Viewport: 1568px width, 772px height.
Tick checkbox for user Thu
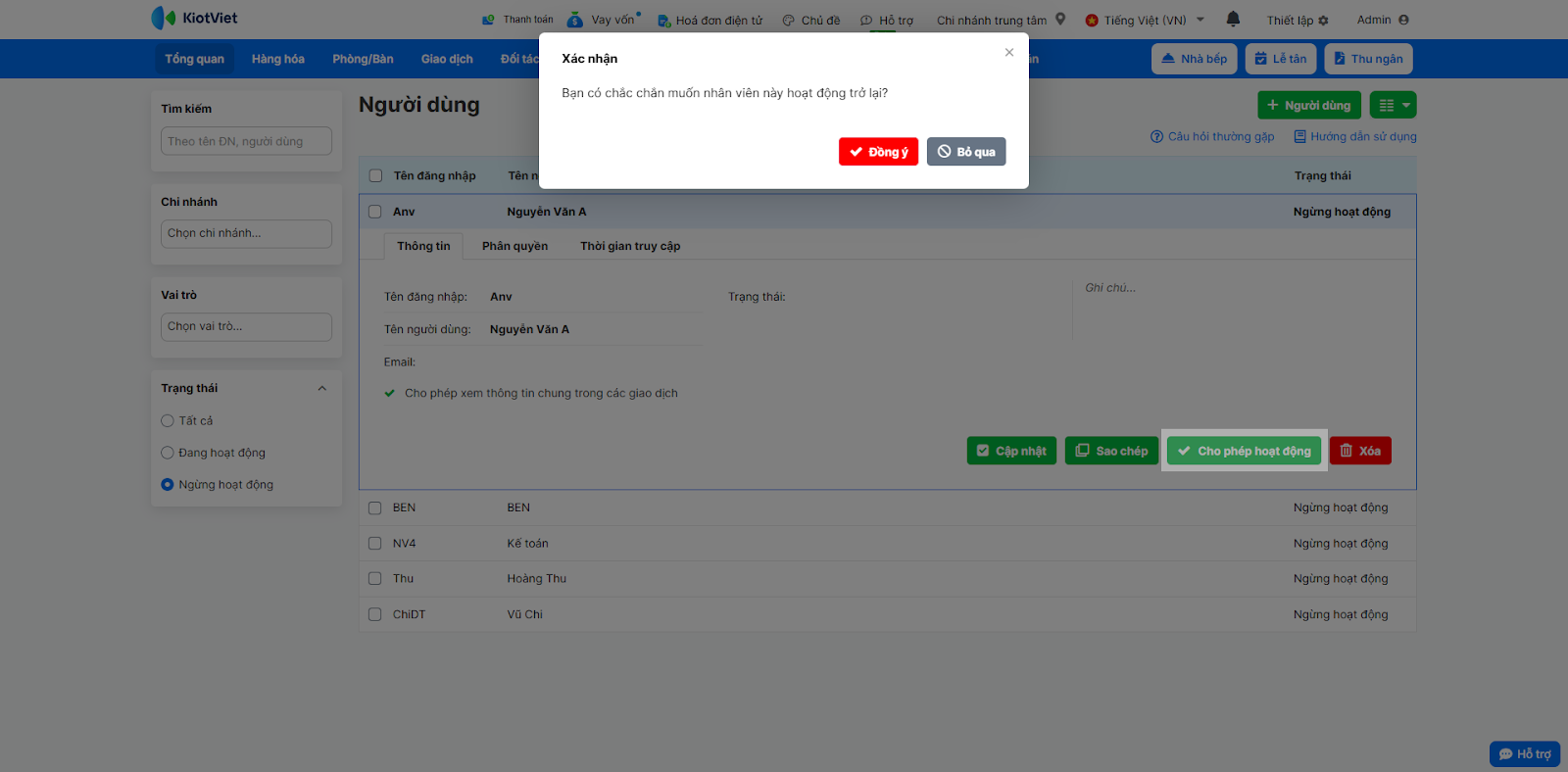pyautogui.click(x=374, y=578)
